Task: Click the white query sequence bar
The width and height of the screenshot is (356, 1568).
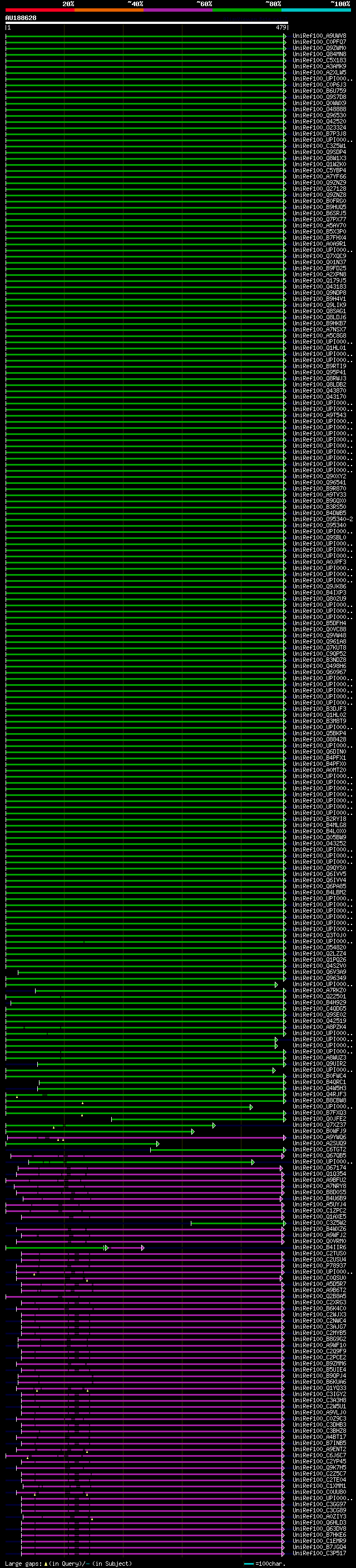Action: pyautogui.click(x=147, y=23)
